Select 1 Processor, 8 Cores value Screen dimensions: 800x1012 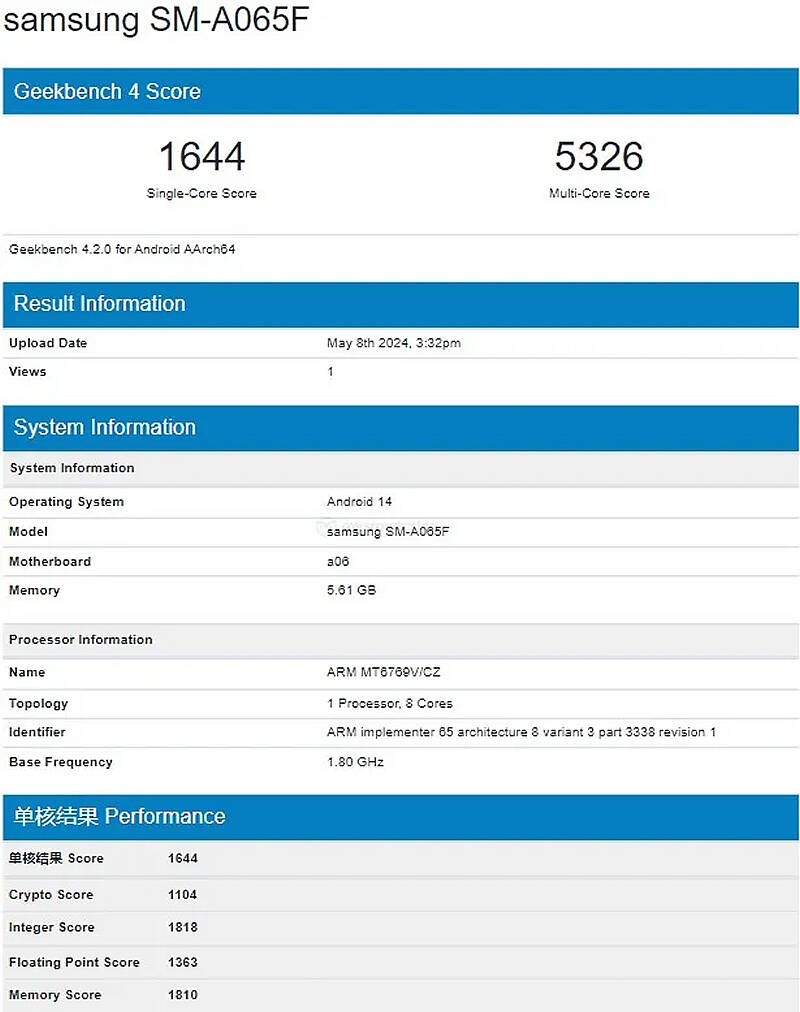pos(389,703)
